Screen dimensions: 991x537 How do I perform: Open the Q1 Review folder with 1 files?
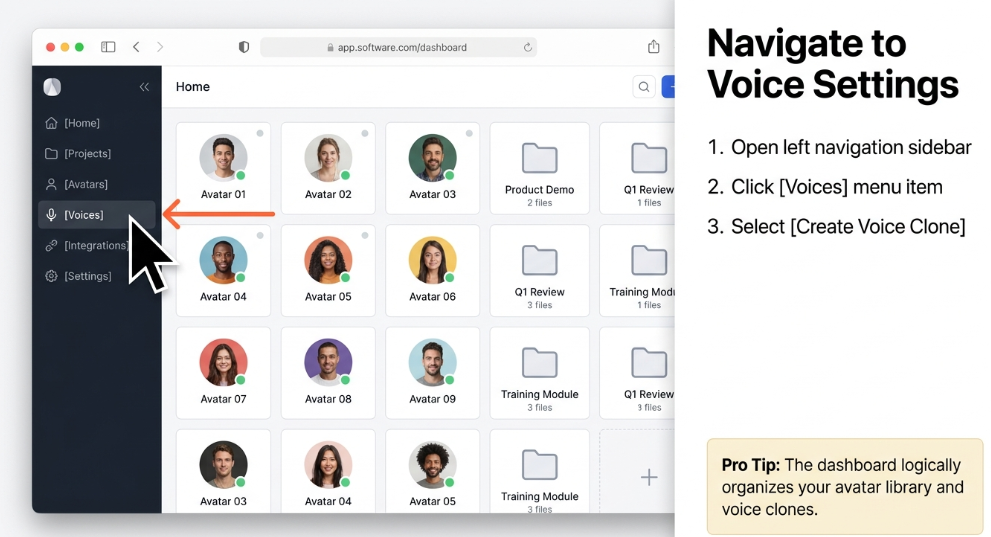[x=637, y=168]
